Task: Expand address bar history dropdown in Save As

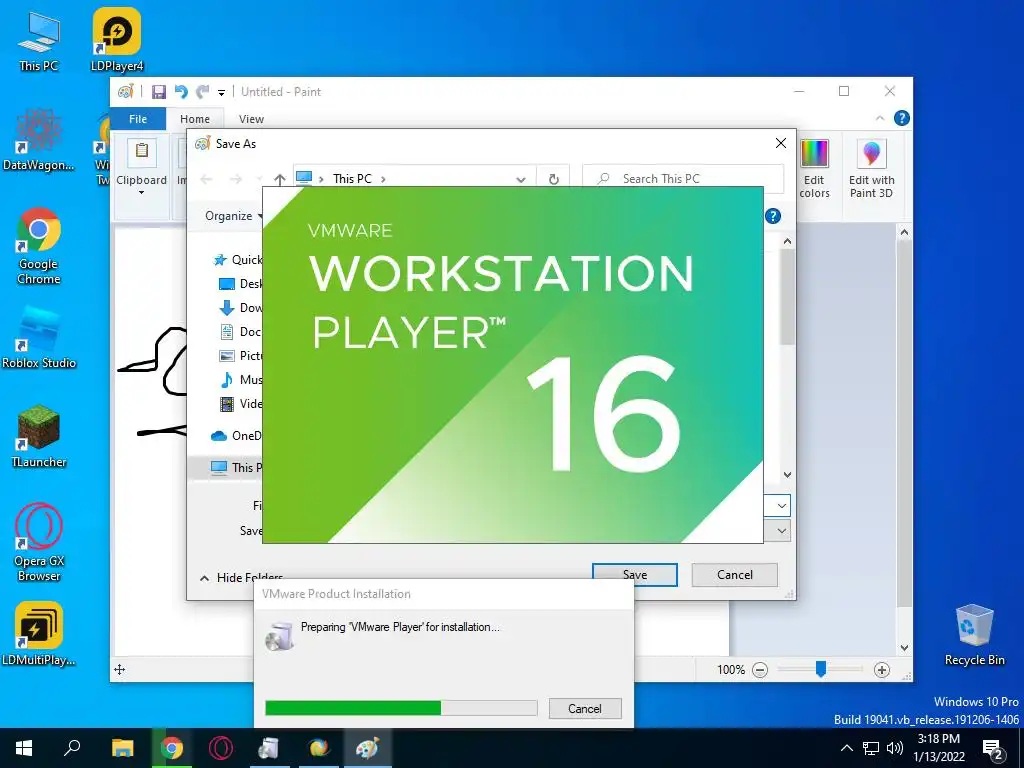Action: [520, 179]
